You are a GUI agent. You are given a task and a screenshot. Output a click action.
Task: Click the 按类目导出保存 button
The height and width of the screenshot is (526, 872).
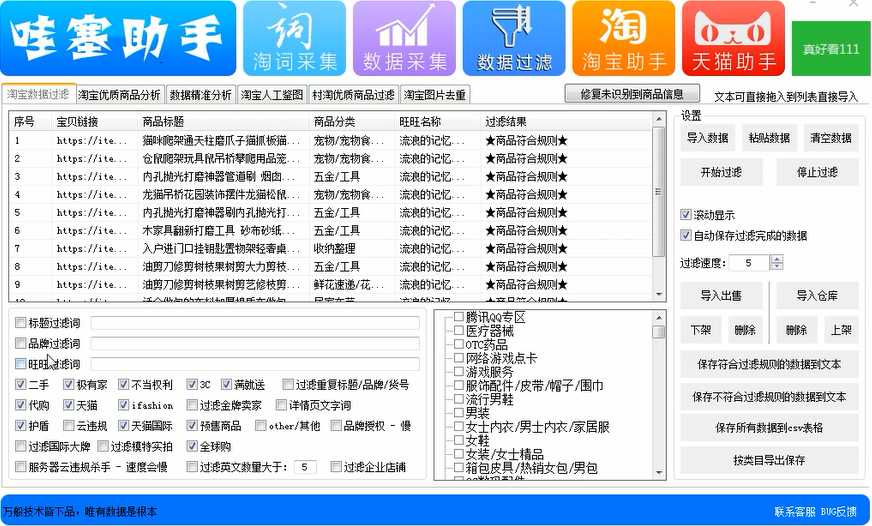pyautogui.click(x=769, y=460)
